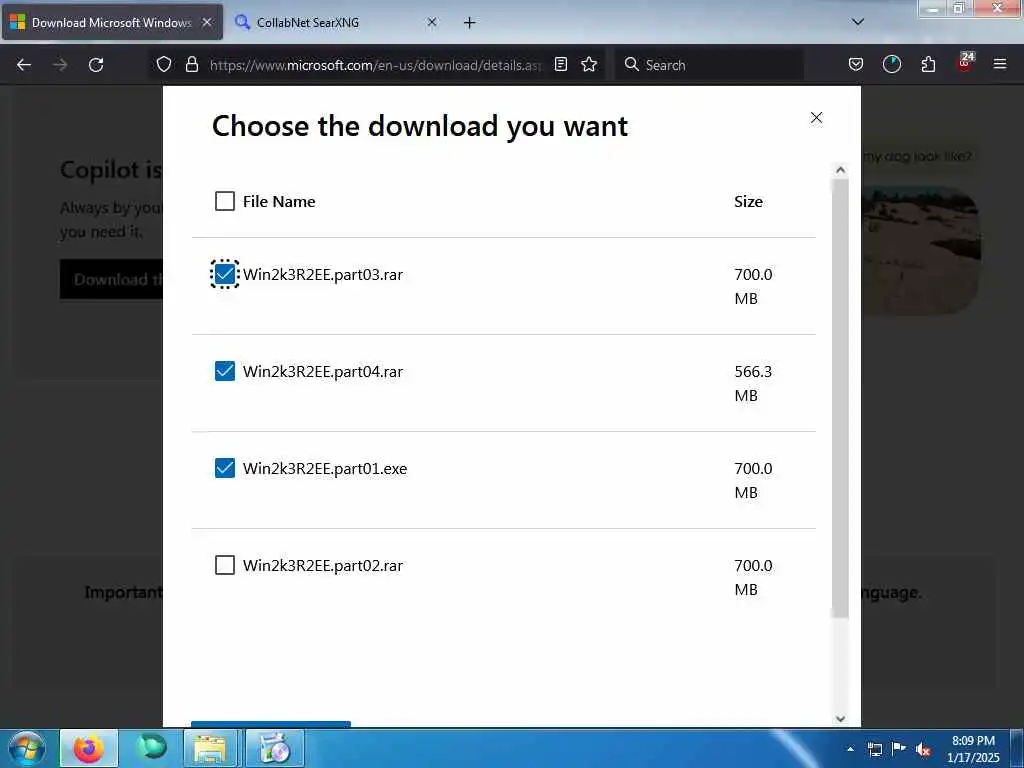Click the Show desktop strip in taskbar
This screenshot has height=768, width=1024.
tap(1017, 748)
